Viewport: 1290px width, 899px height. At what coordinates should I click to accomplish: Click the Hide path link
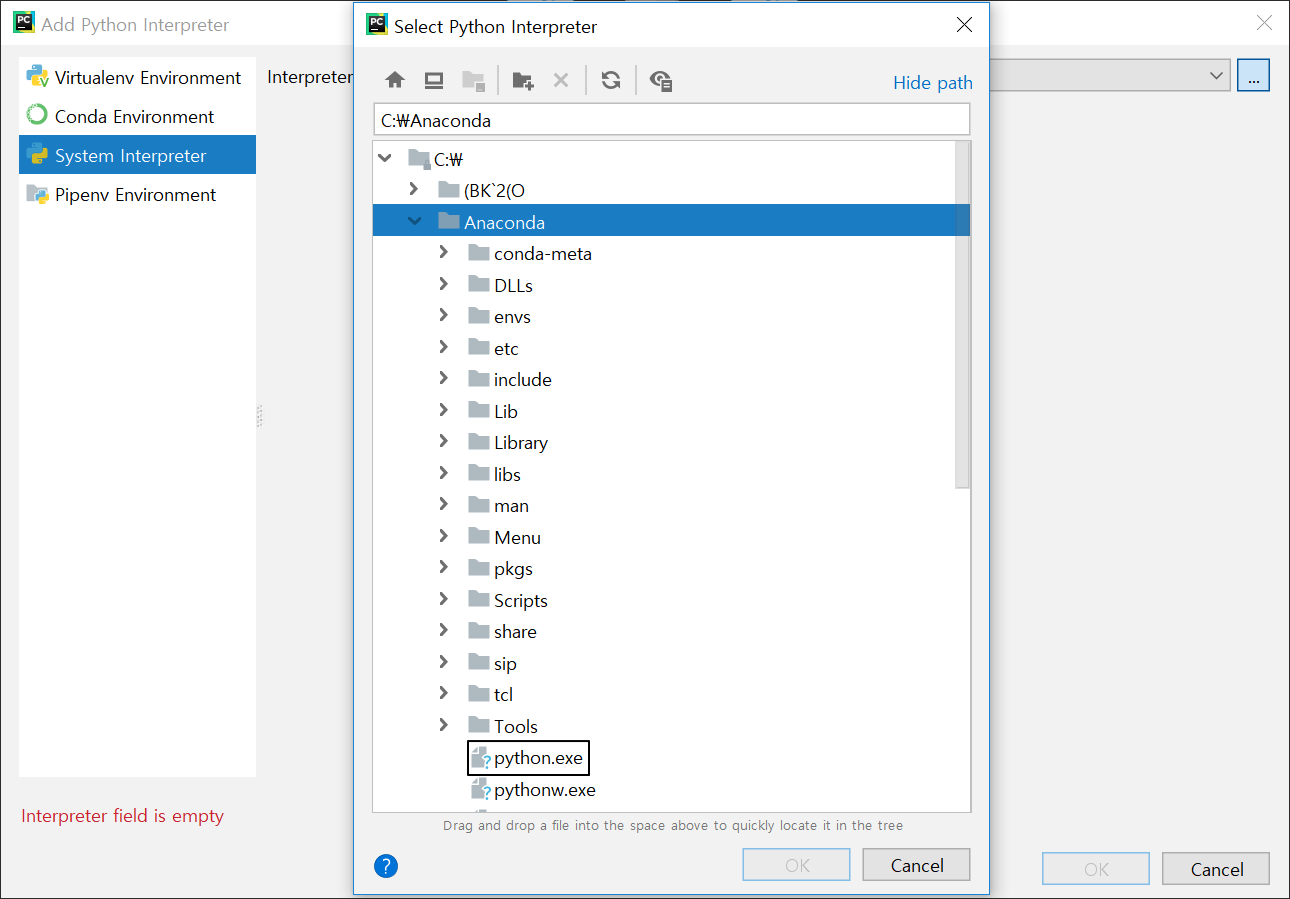coord(933,82)
